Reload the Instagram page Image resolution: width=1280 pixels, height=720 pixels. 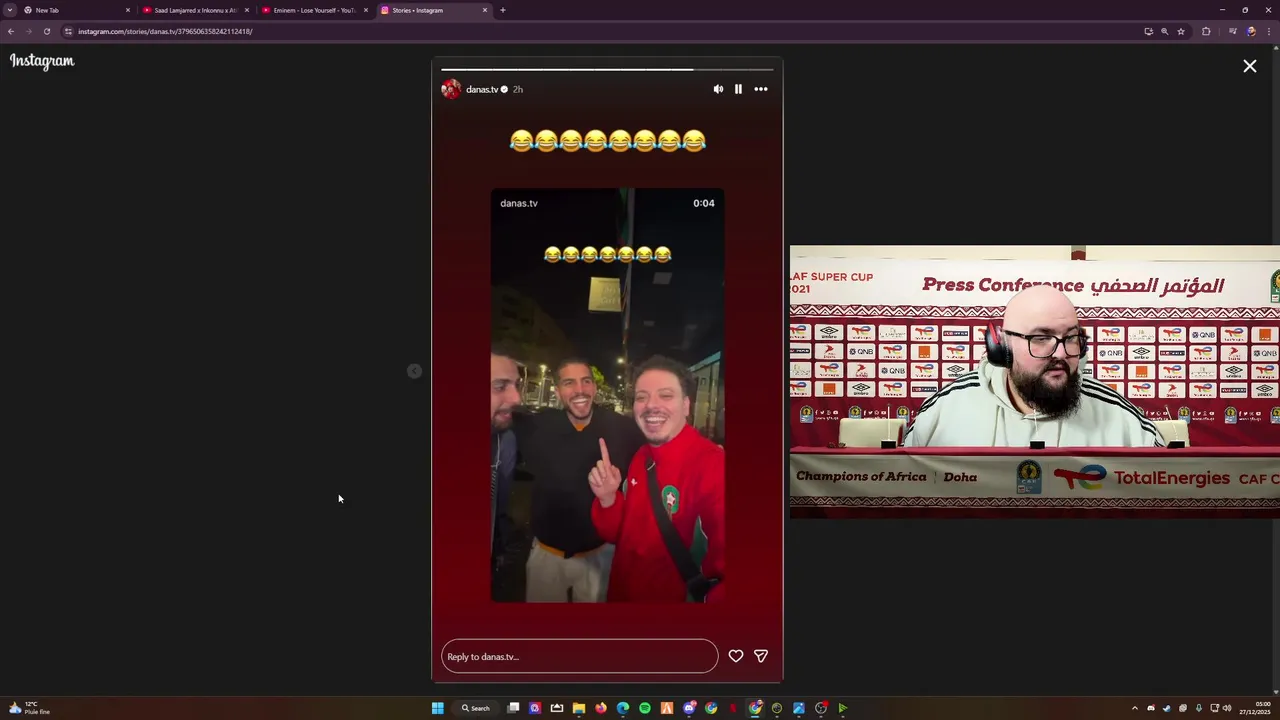pyautogui.click(x=46, y=31)
